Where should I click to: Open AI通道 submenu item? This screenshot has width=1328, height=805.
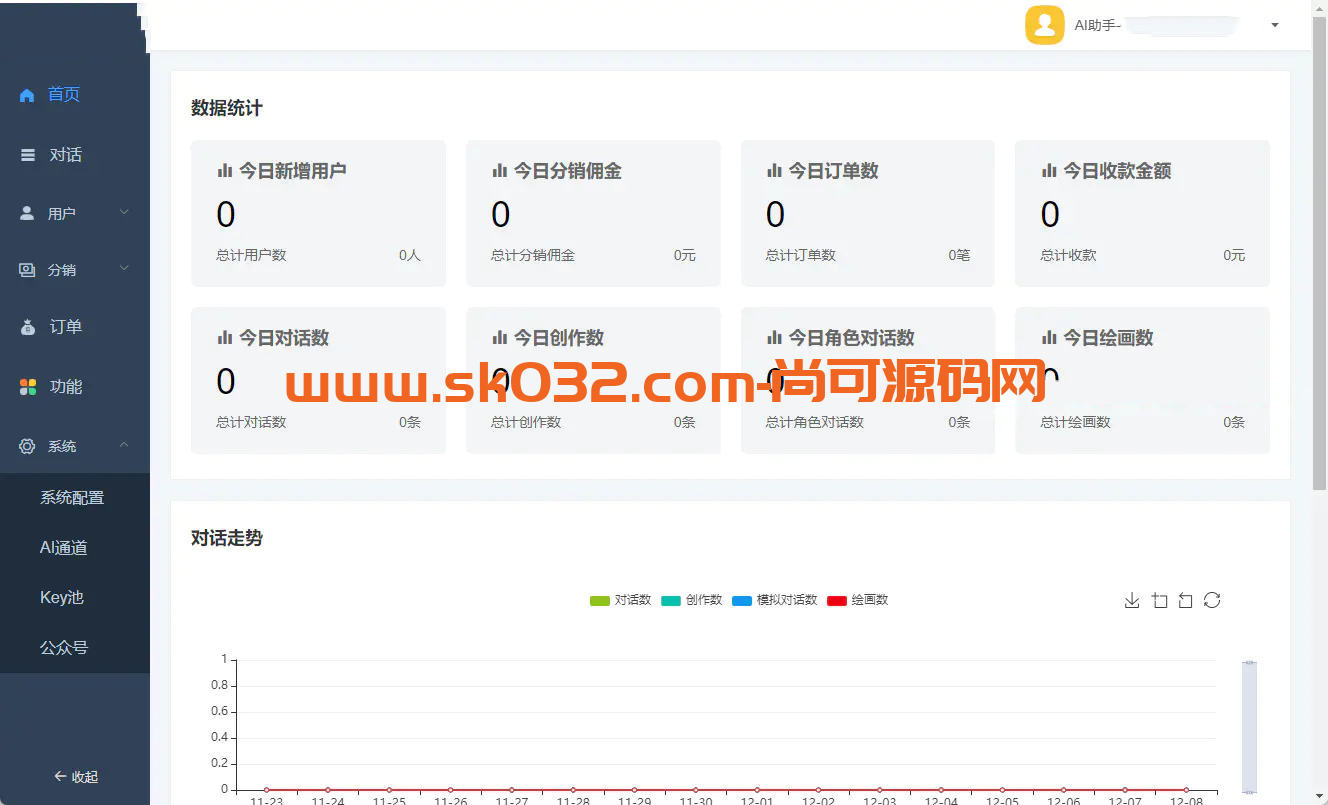75,547
